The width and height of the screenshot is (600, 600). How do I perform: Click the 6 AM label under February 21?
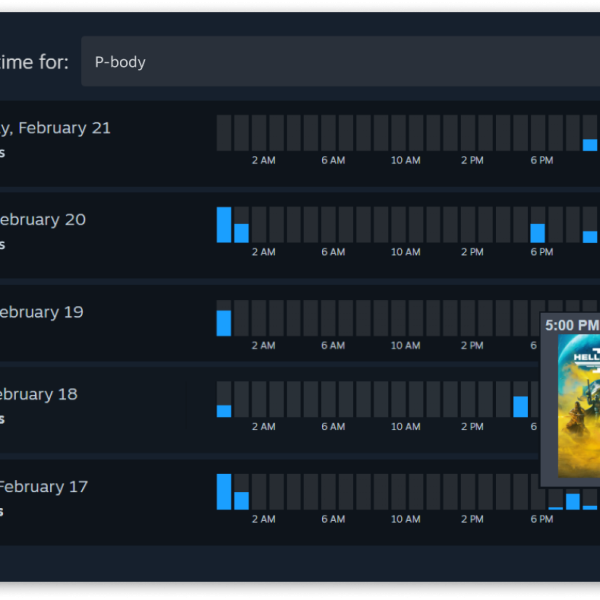pyautogui.click(x=333, y=160)
